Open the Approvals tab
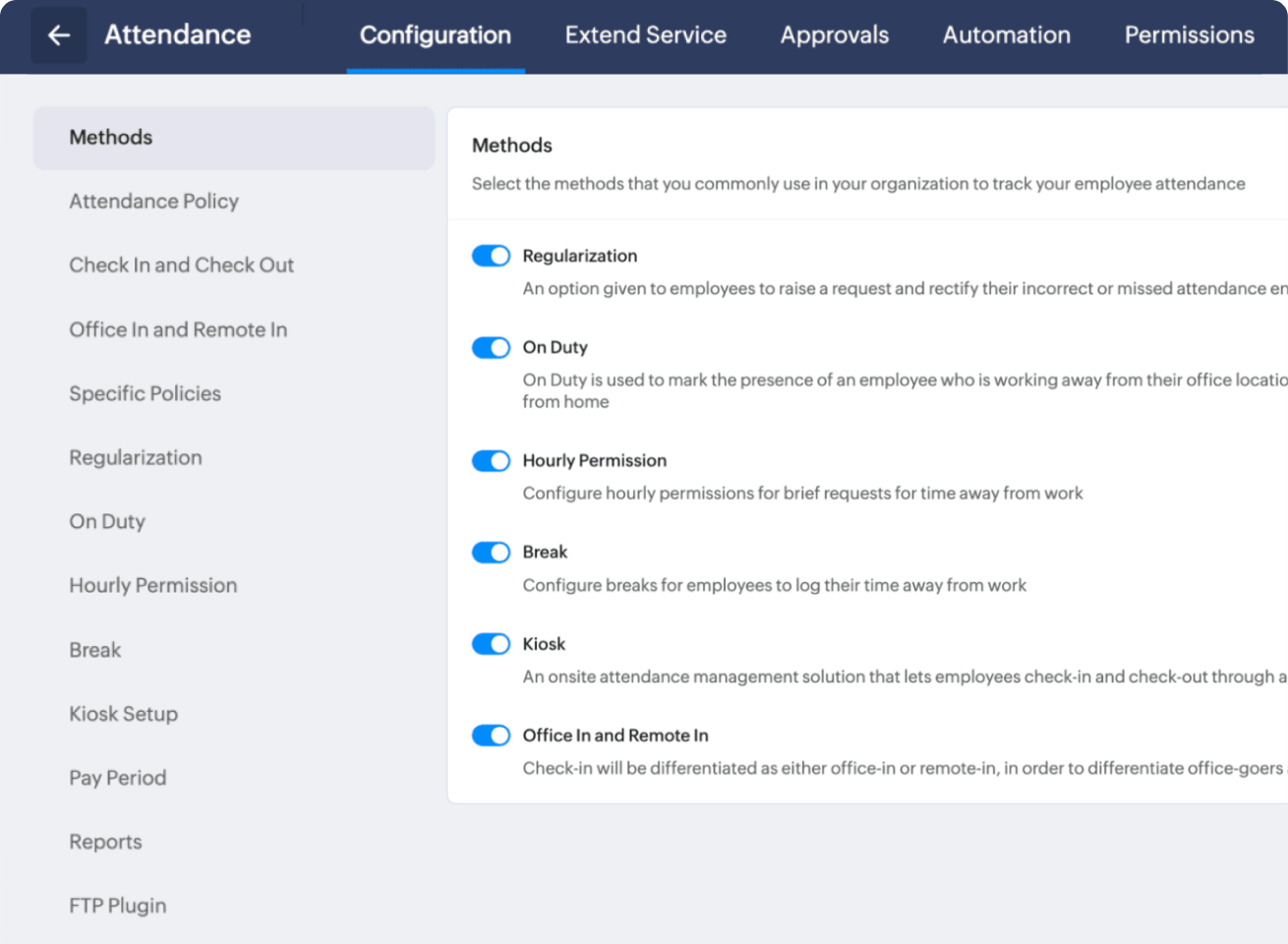This screenshot has width=1288, height=944. 835,35
